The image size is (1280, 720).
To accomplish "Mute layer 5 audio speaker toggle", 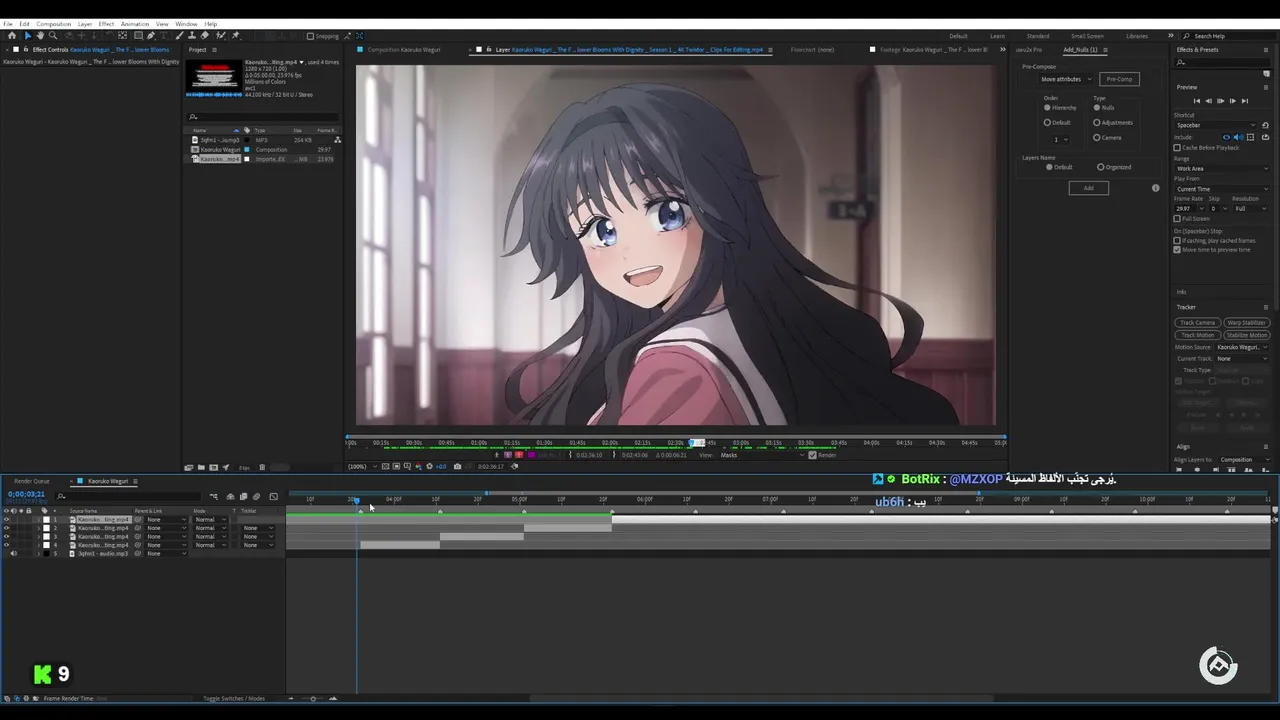I will [x=14, y=553].
